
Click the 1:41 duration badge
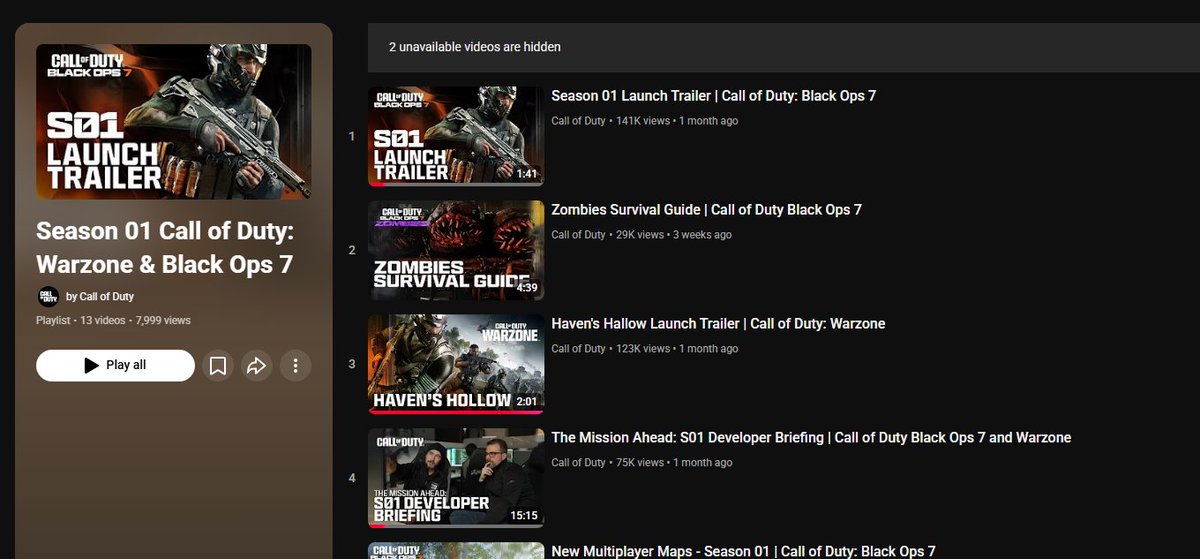point(527,174)
